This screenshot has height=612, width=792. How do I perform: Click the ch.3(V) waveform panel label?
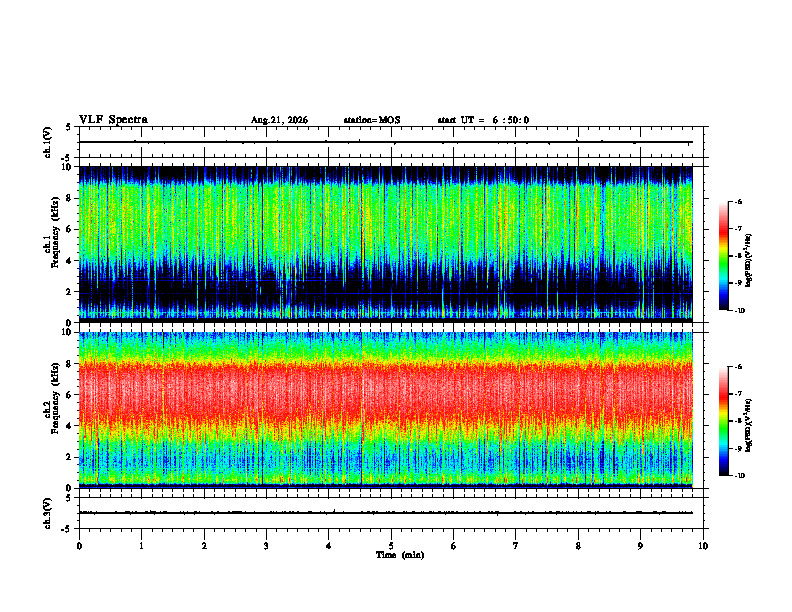[x=48, y=513]
